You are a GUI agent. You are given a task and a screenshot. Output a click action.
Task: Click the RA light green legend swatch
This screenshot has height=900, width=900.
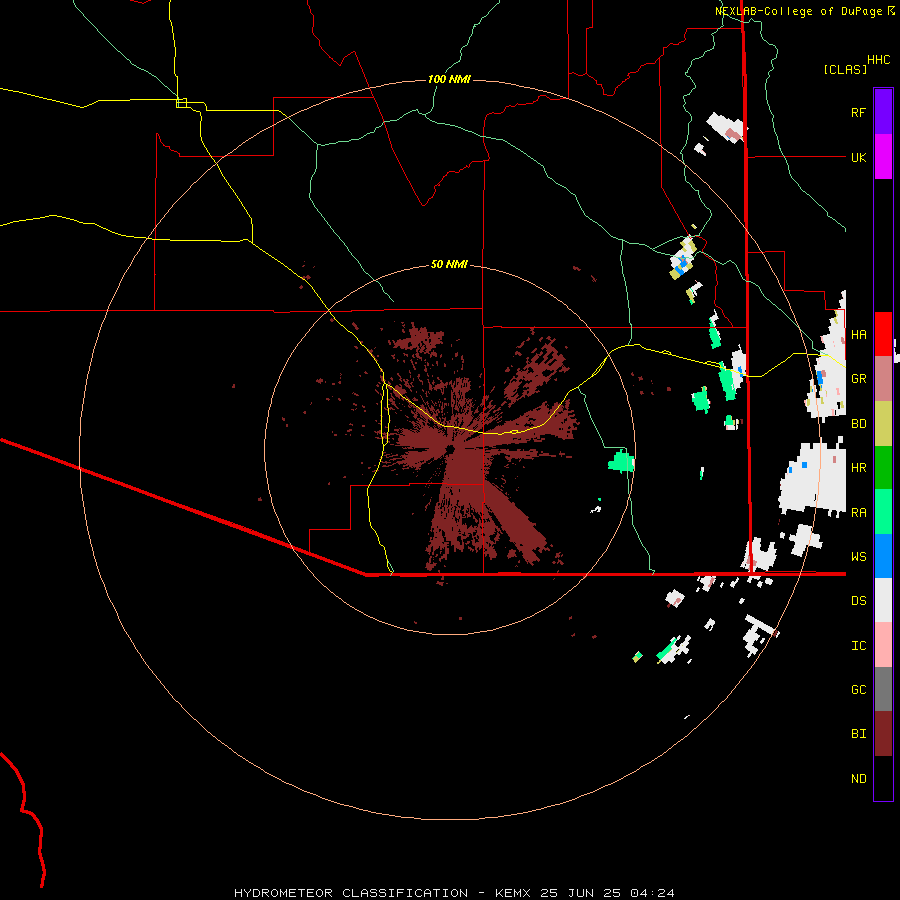coord(883,512)
